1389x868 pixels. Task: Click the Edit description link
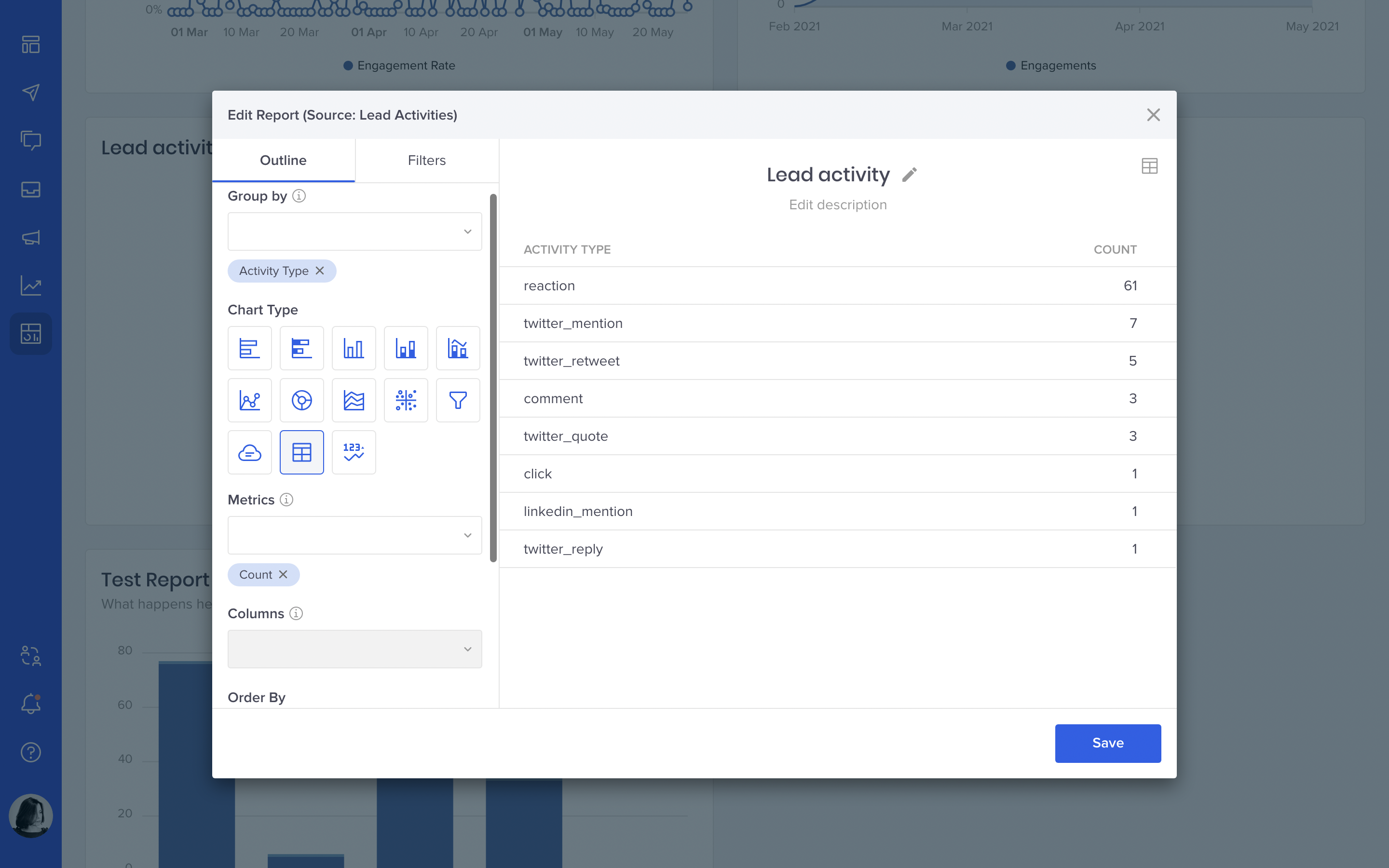(837, 205)
